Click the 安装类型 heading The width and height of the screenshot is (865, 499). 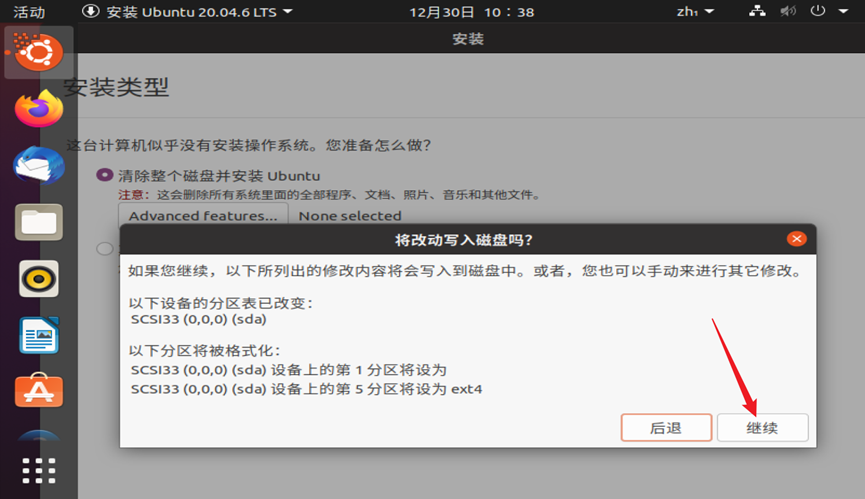tap(116, 87)
